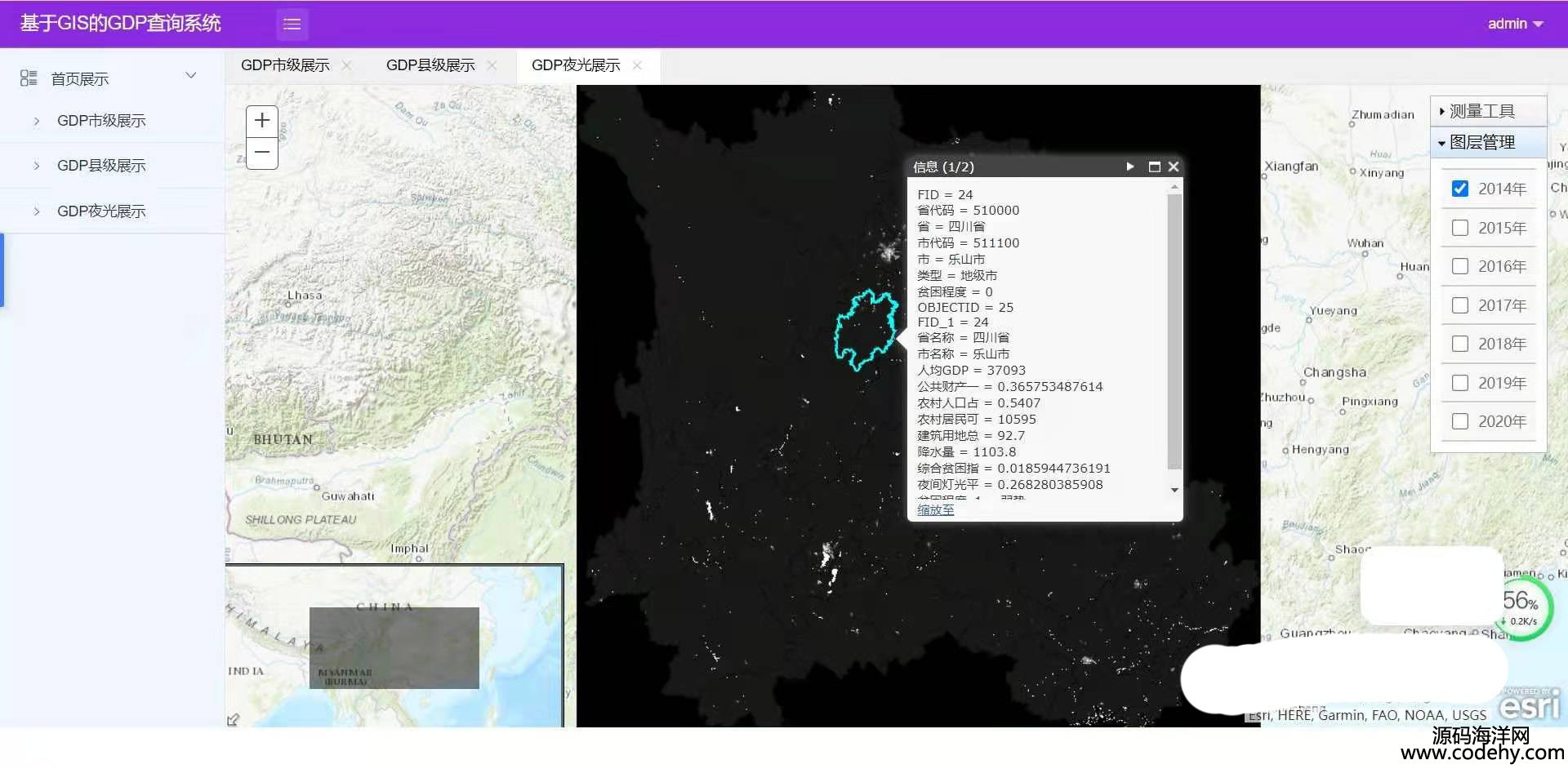Click the 人均GDP = 37093 row
The height and width of the screenshot is (769, 1568).
(x=971, y=371)
